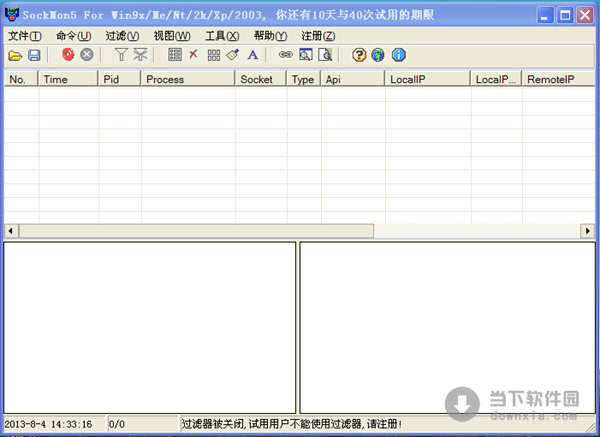Click the letter A font icon
The height and width of the screenshot is (437, 600).
(252, 55)
